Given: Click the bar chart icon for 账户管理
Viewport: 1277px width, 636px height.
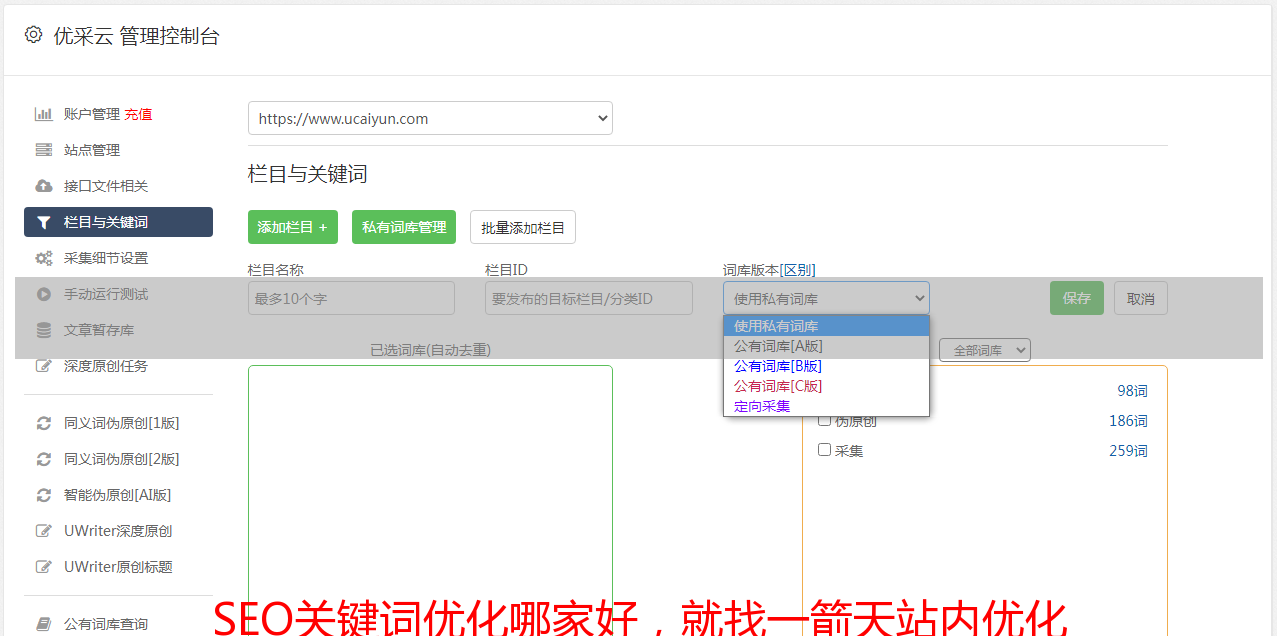Looking at the screenshot, I should (x=44, y=114).
